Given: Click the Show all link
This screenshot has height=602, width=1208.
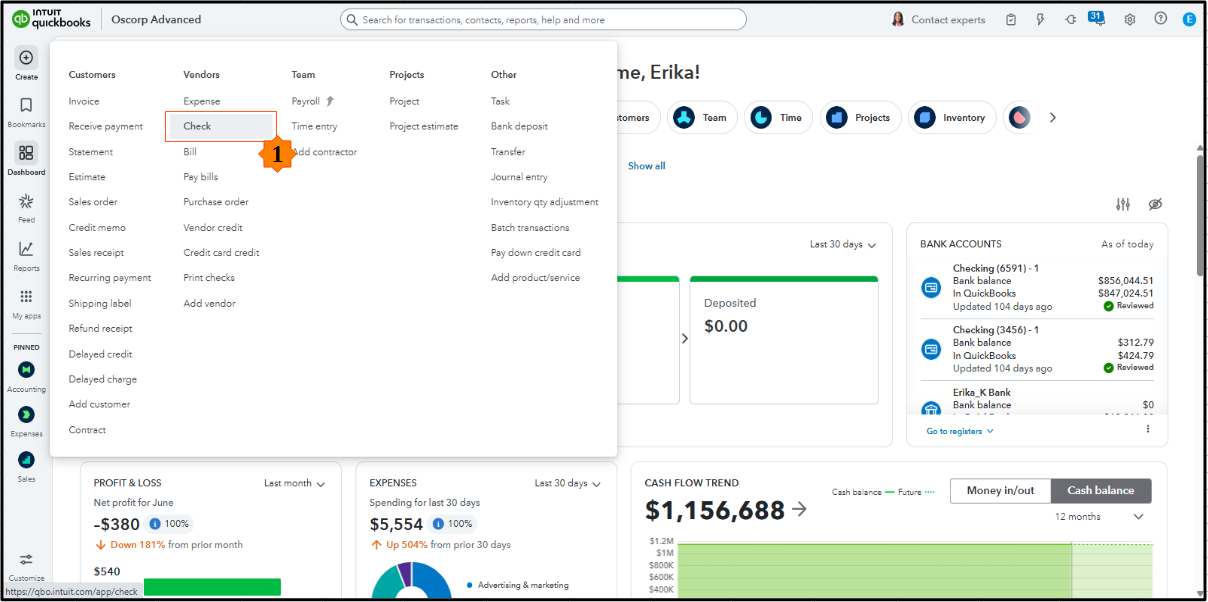Looking at the screenshot, I should (646, 166).
